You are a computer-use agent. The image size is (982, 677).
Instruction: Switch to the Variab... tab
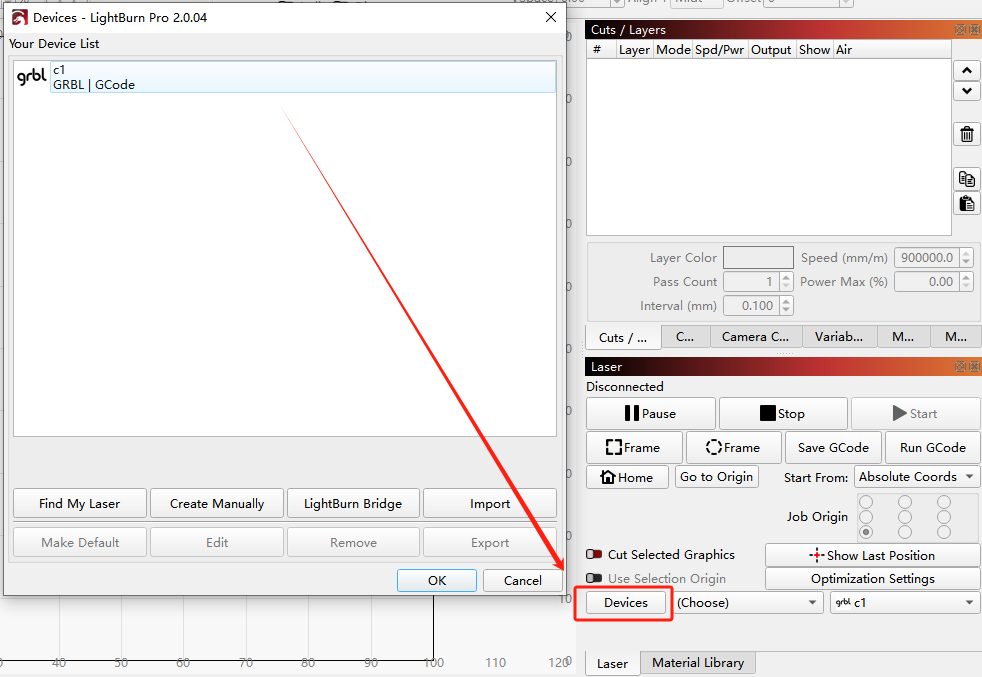pos(839,337)
